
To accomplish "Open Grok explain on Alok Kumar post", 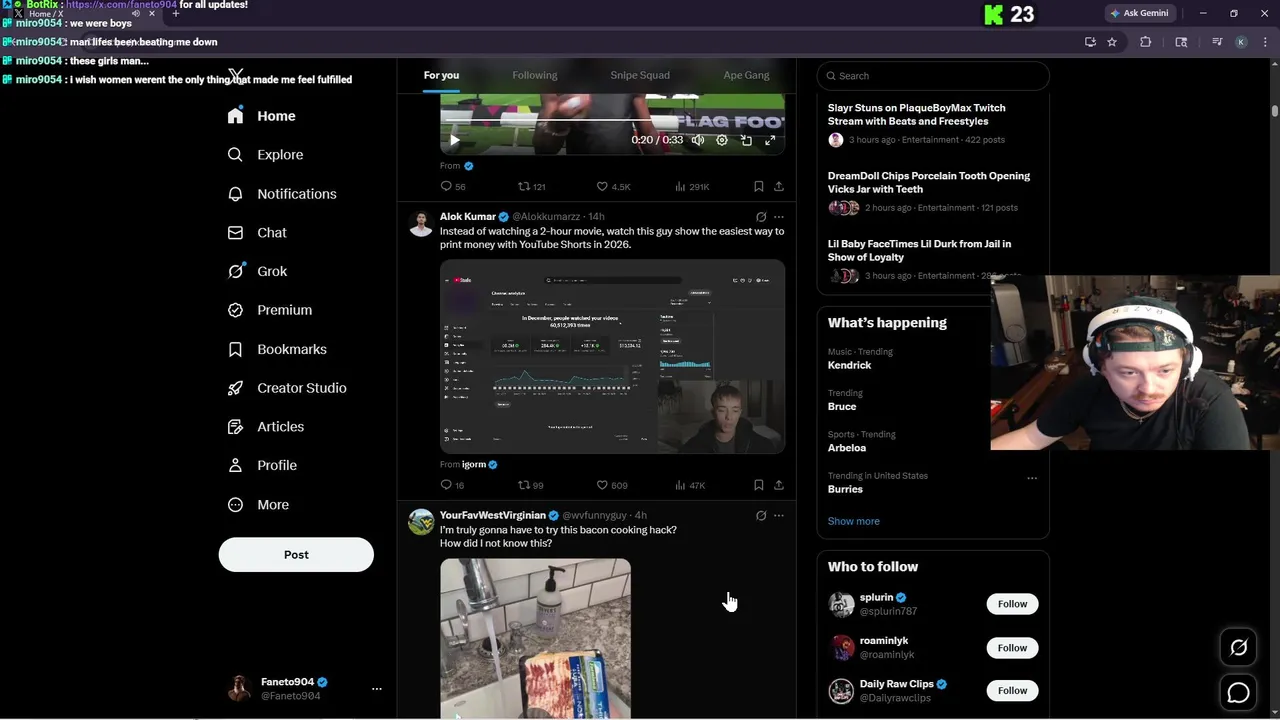I will tap(761, 217).
